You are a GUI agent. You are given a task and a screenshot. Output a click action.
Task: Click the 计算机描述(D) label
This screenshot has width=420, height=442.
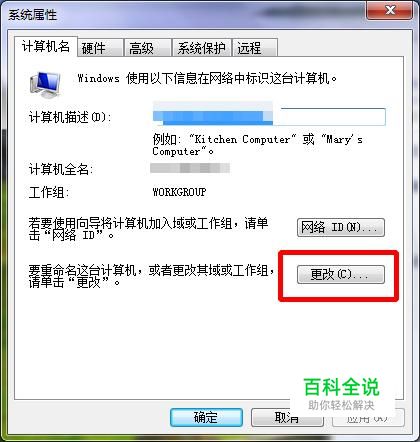pyautogui.click(x=70, y=117)
